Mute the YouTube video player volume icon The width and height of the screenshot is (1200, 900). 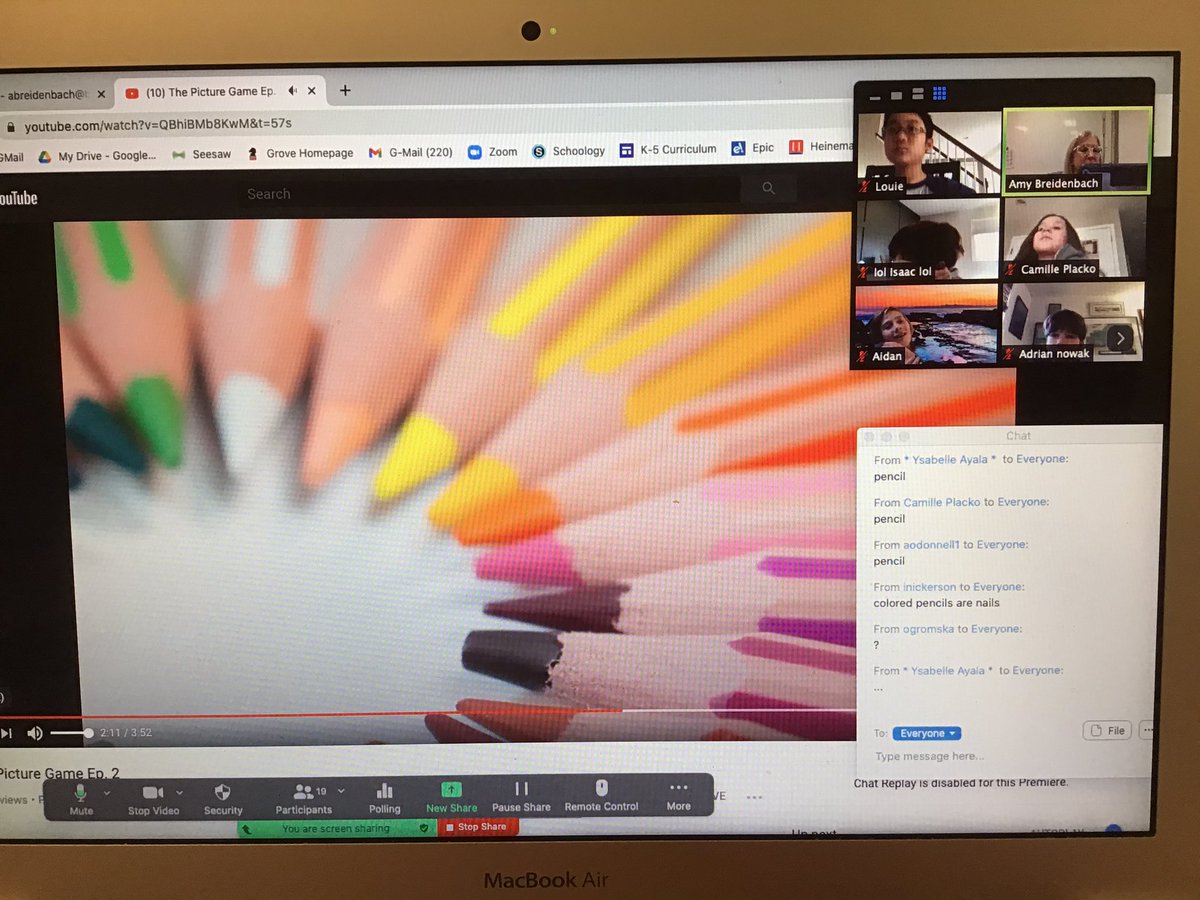pyautogui.click(x=35, y=733)
